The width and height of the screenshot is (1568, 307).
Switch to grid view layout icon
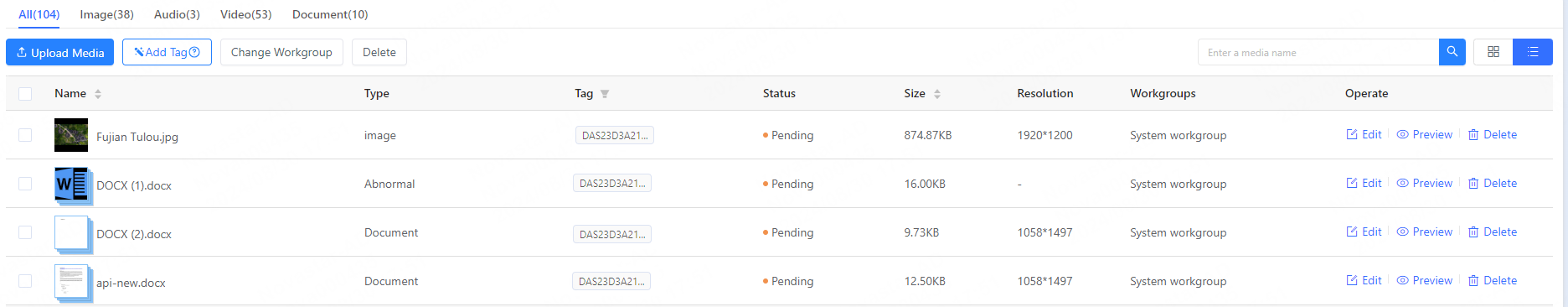pos(1493,52)
